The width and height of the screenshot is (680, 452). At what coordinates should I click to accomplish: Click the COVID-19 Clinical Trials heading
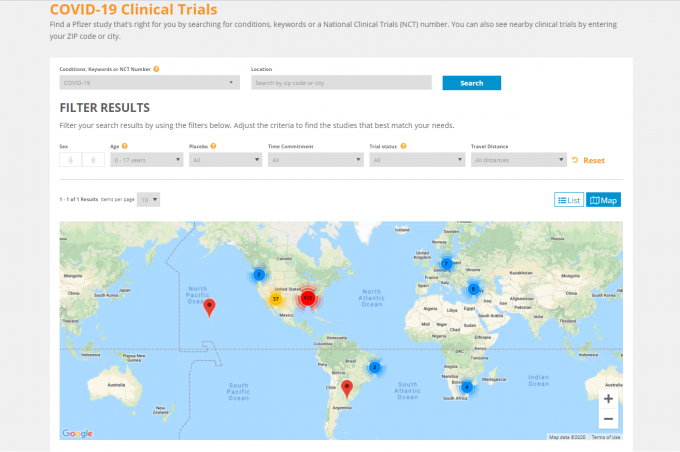[134, 9]
